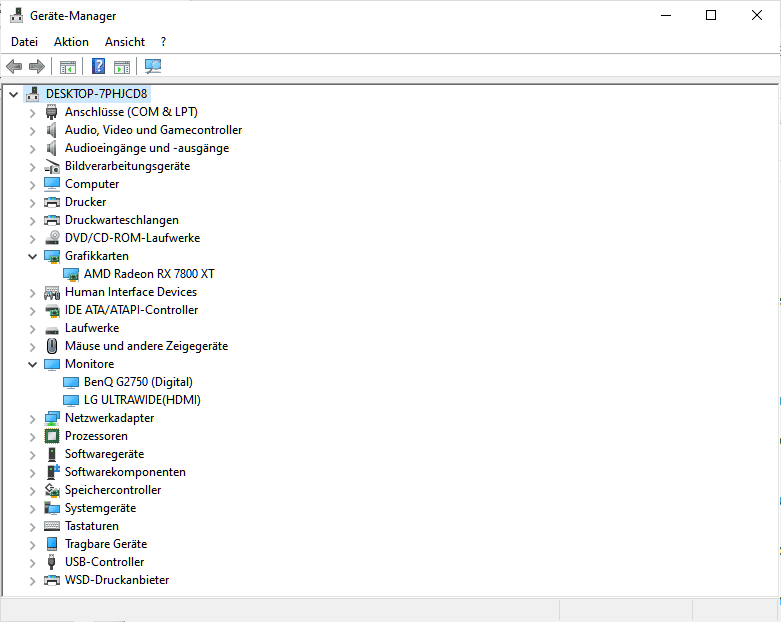Expand the Systemgeräte category
The image size is (781, 622).
[x=32, y=508]
